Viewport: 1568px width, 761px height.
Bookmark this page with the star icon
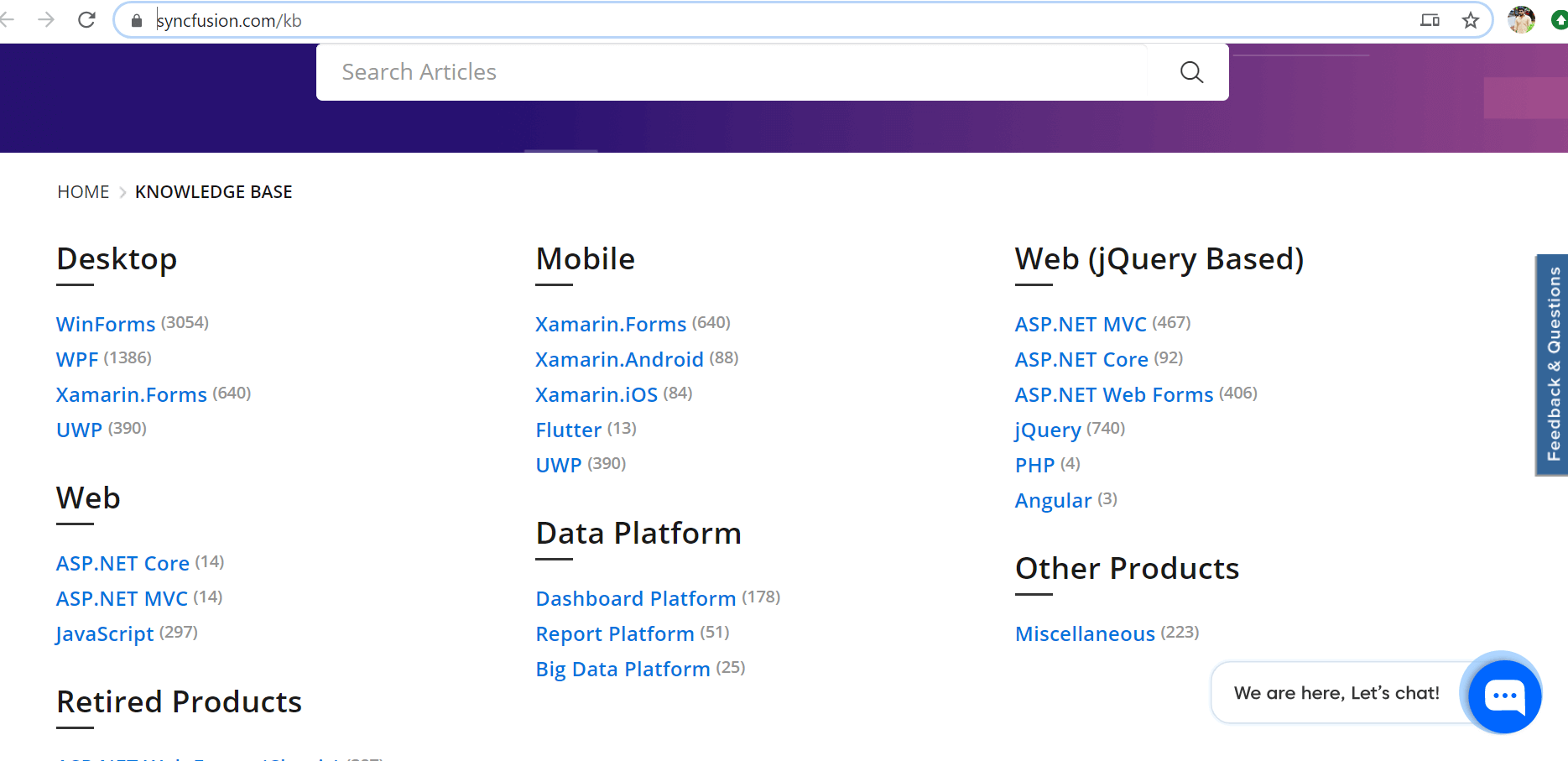pyautogui.click(x=1470, y=20)
